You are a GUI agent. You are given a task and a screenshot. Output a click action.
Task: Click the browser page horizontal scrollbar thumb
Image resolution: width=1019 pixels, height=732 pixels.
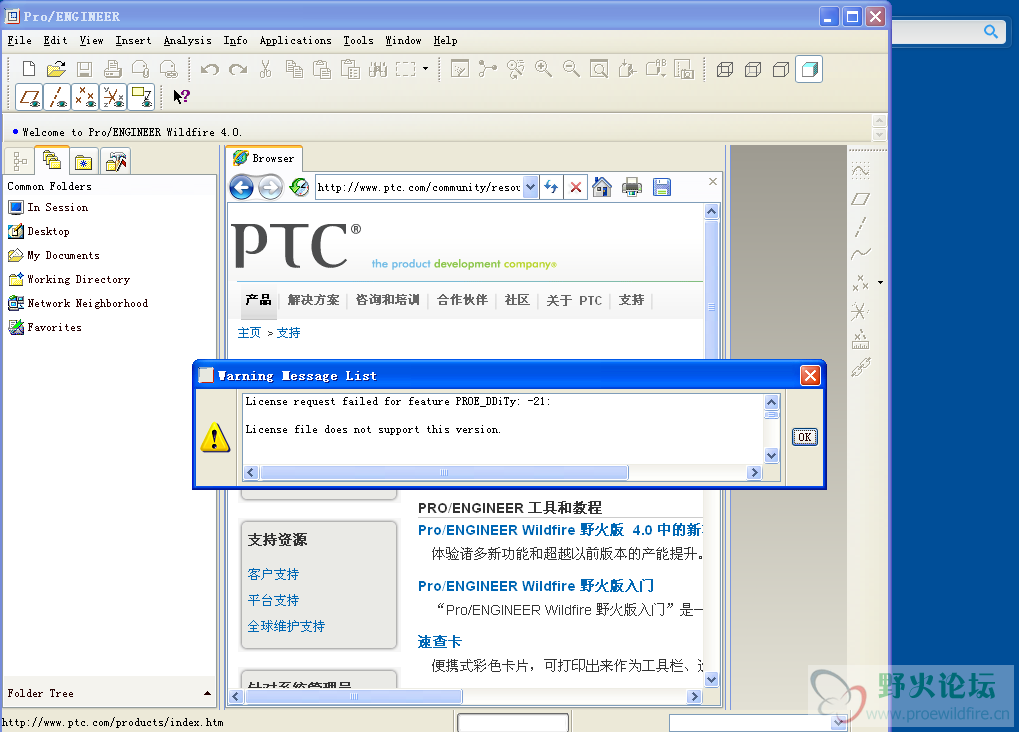pos(354,696)
